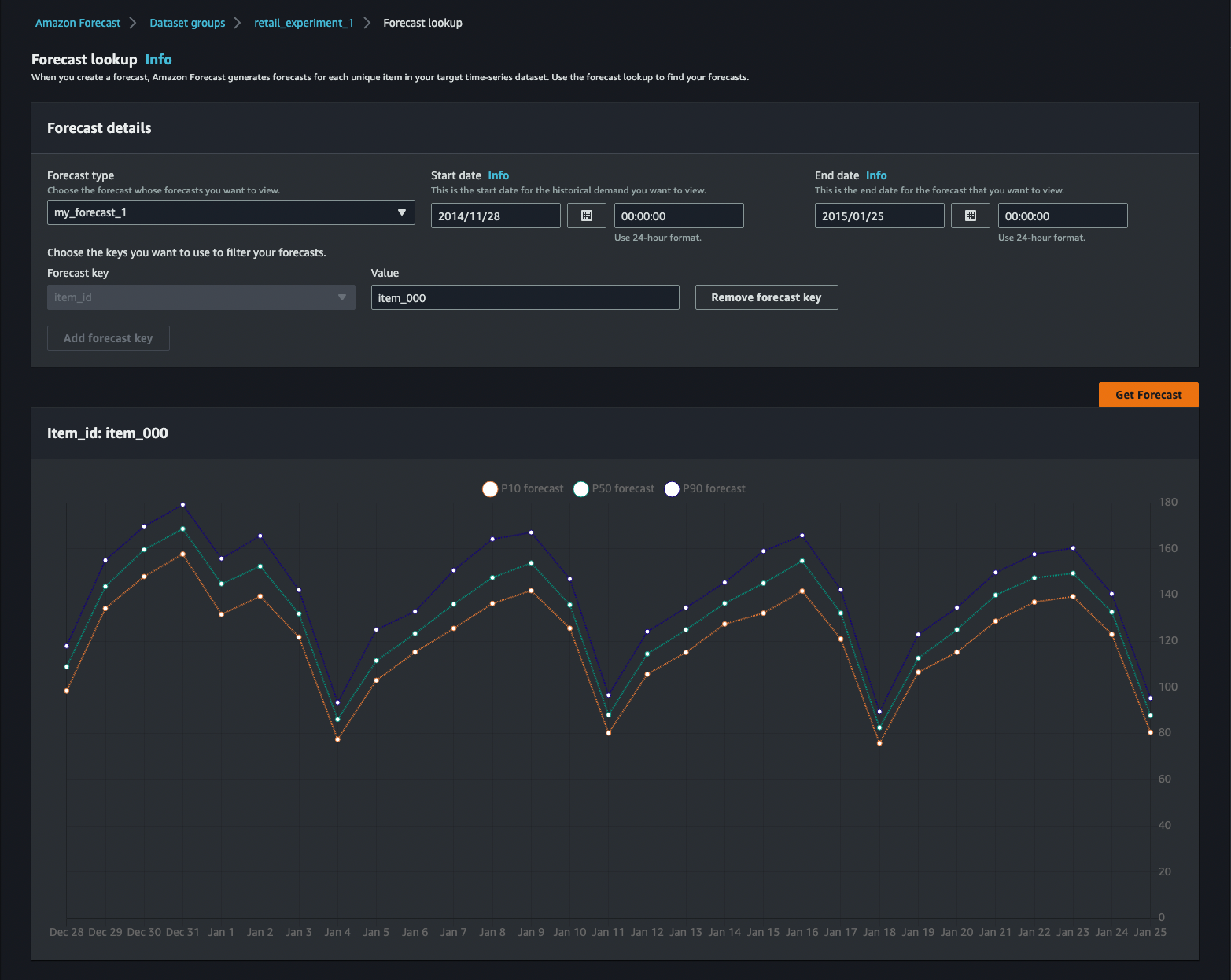Open the Start date calendar picker
1231x980 pixels.
click(586, 216)
